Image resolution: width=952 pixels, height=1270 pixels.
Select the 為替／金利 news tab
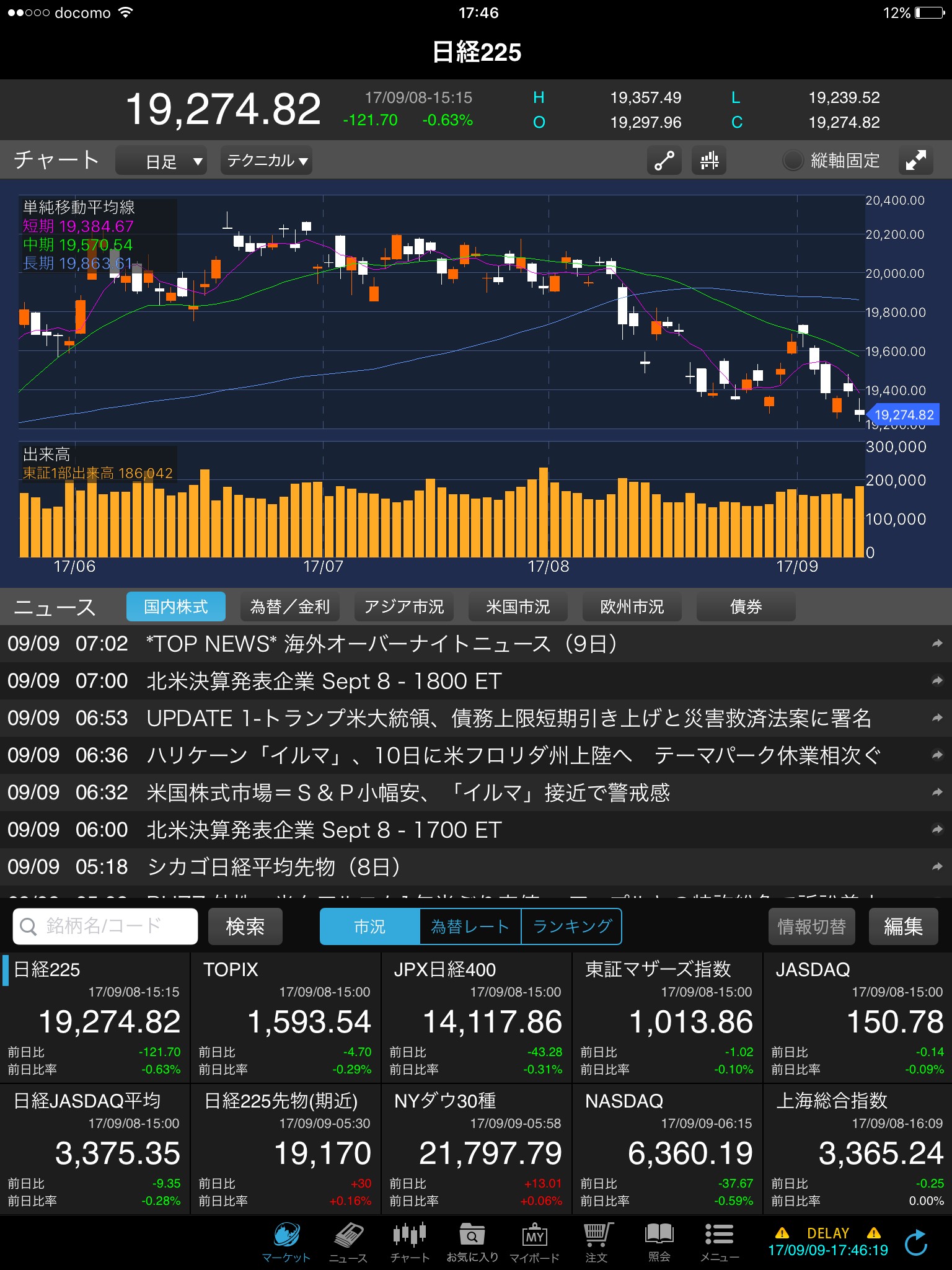coord(289,606)
